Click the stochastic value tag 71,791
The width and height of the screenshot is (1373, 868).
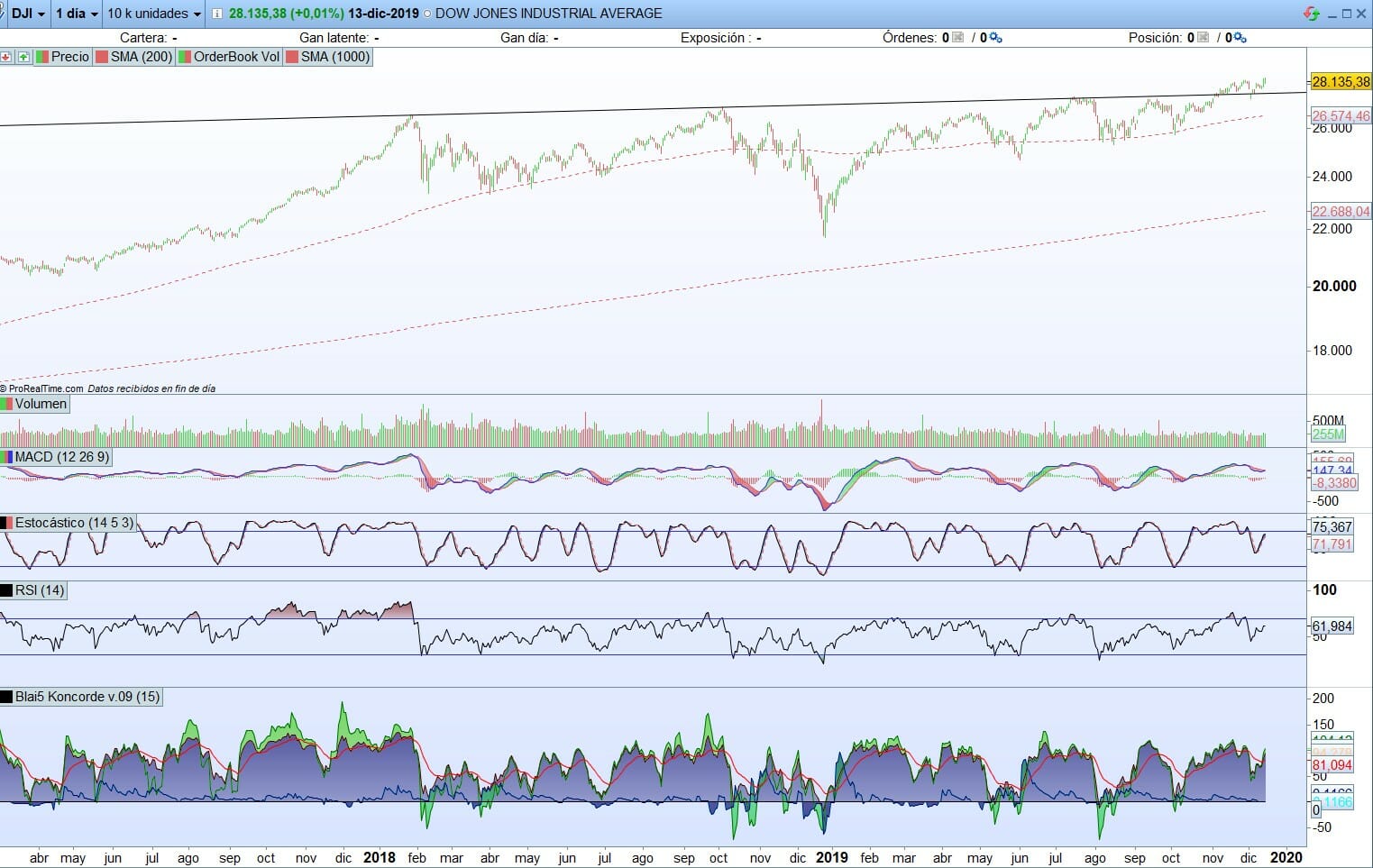click(x=1332, y=544)
